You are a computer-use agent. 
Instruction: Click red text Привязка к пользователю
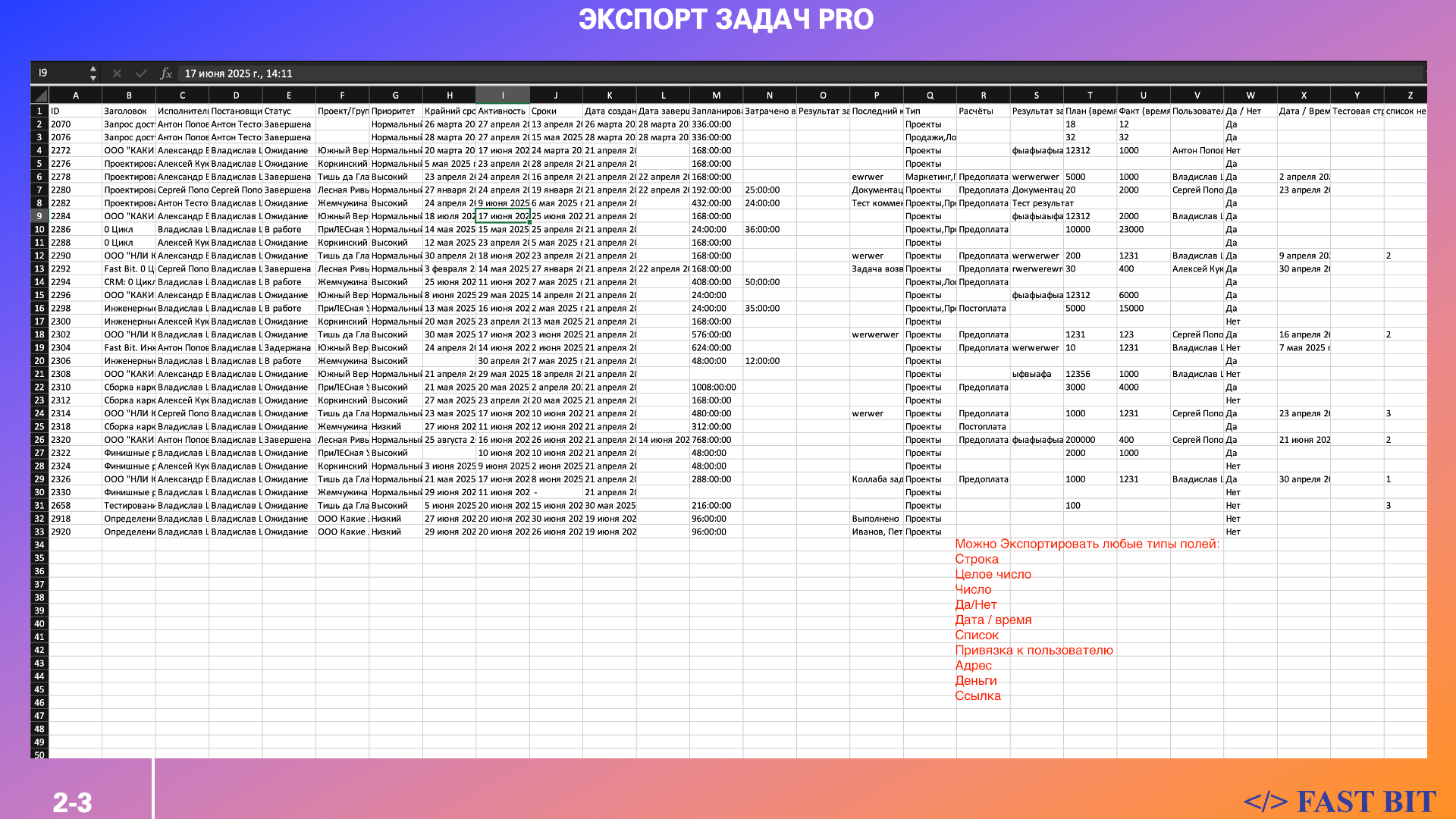[x=1034, y=650]
